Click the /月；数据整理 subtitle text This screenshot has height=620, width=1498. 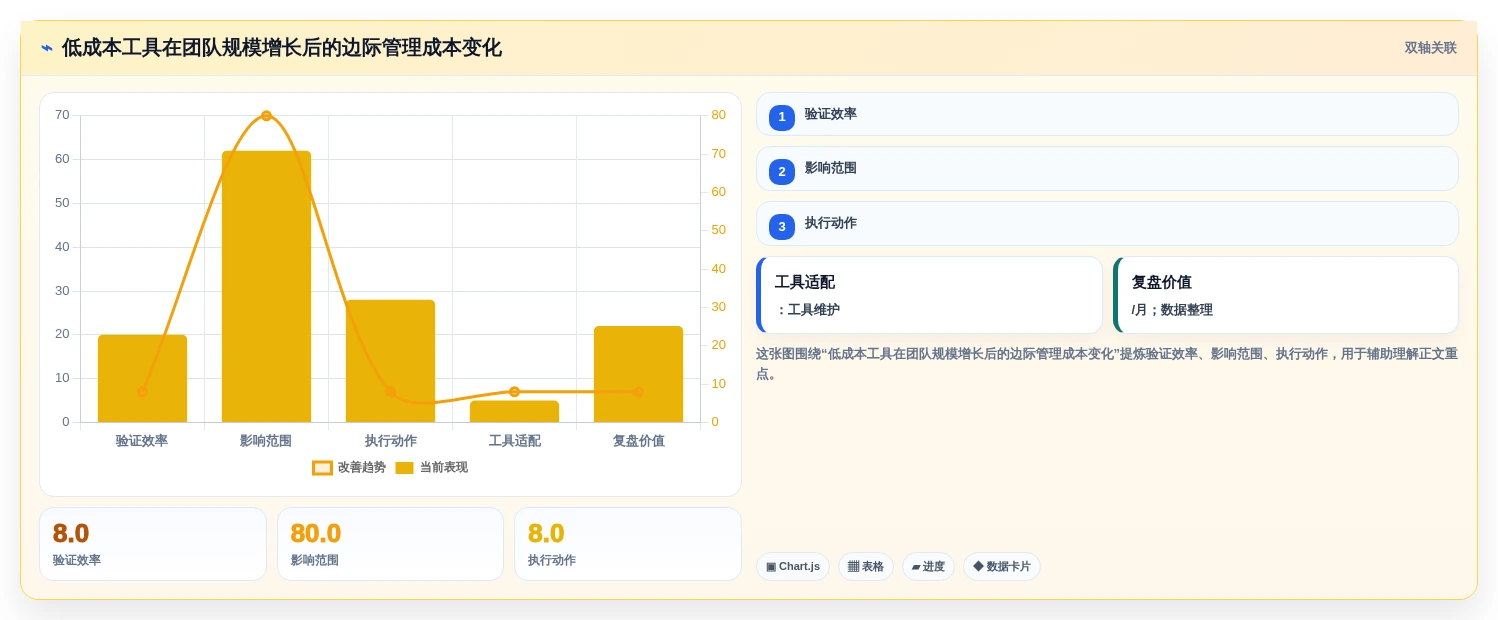pos(1172,310)
